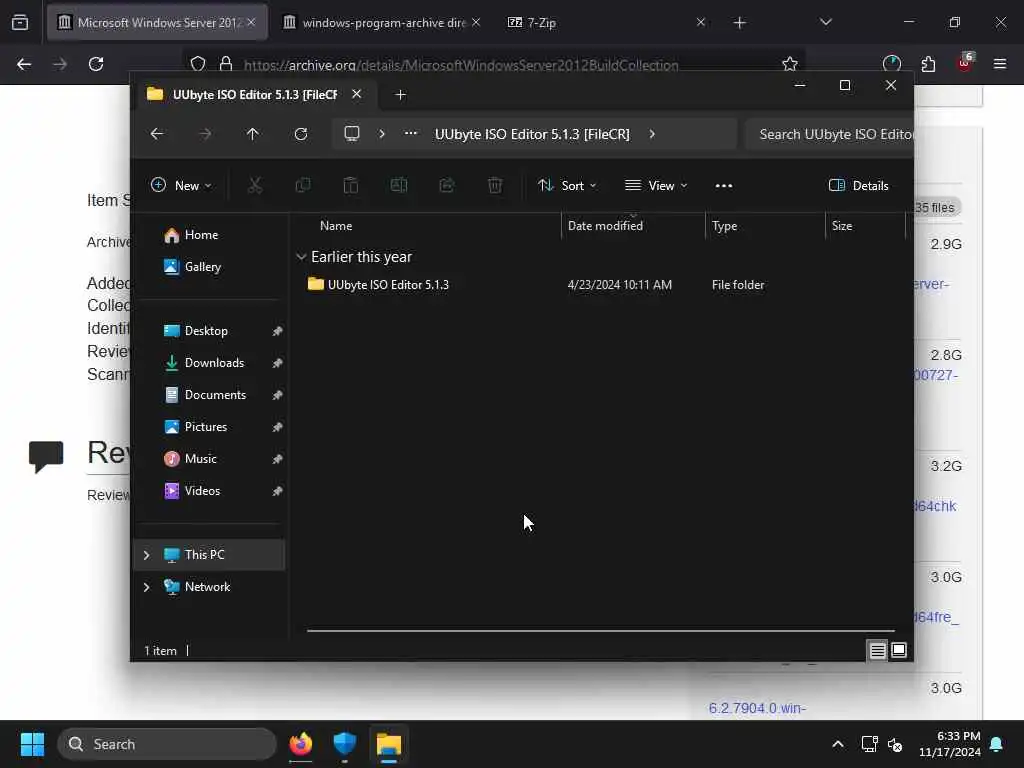Refresh the File Explorer folder view

300,134
